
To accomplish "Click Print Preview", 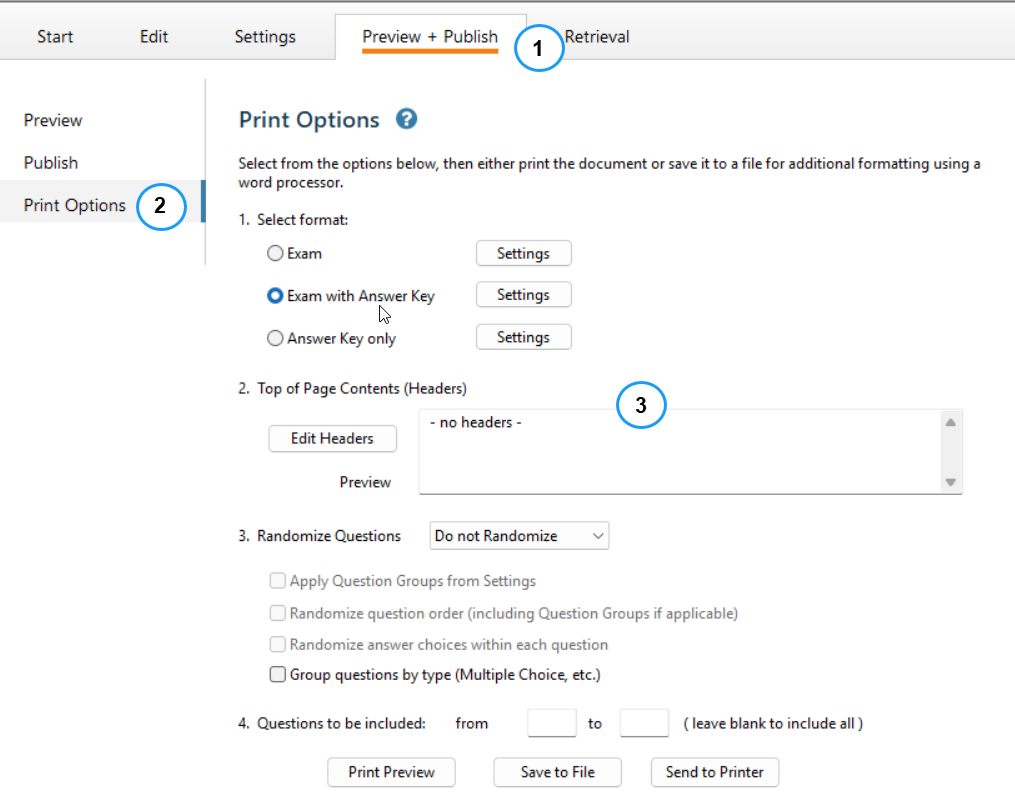I will pos(391,772).
